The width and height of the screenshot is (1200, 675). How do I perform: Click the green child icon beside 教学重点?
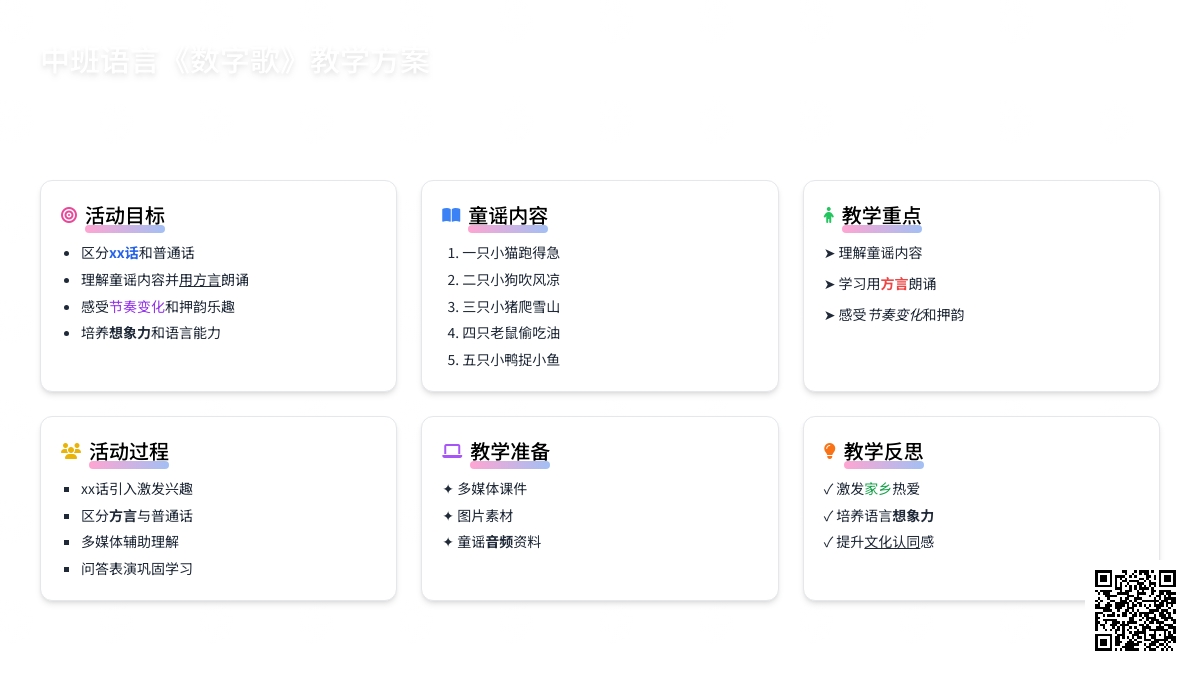click(828, 215)
